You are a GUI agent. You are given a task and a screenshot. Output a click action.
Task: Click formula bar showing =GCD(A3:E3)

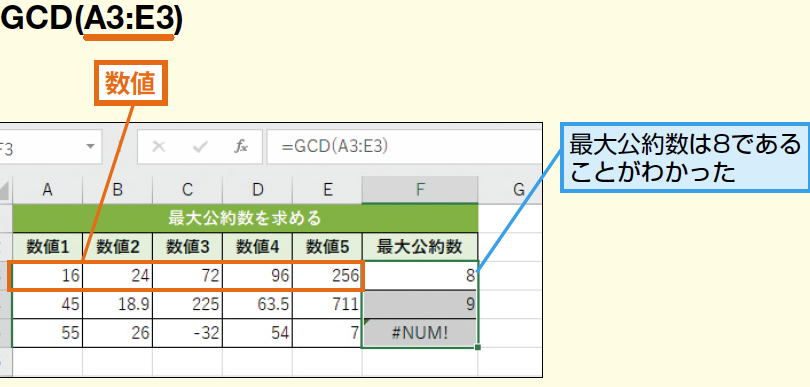click(x=403, y=147)
